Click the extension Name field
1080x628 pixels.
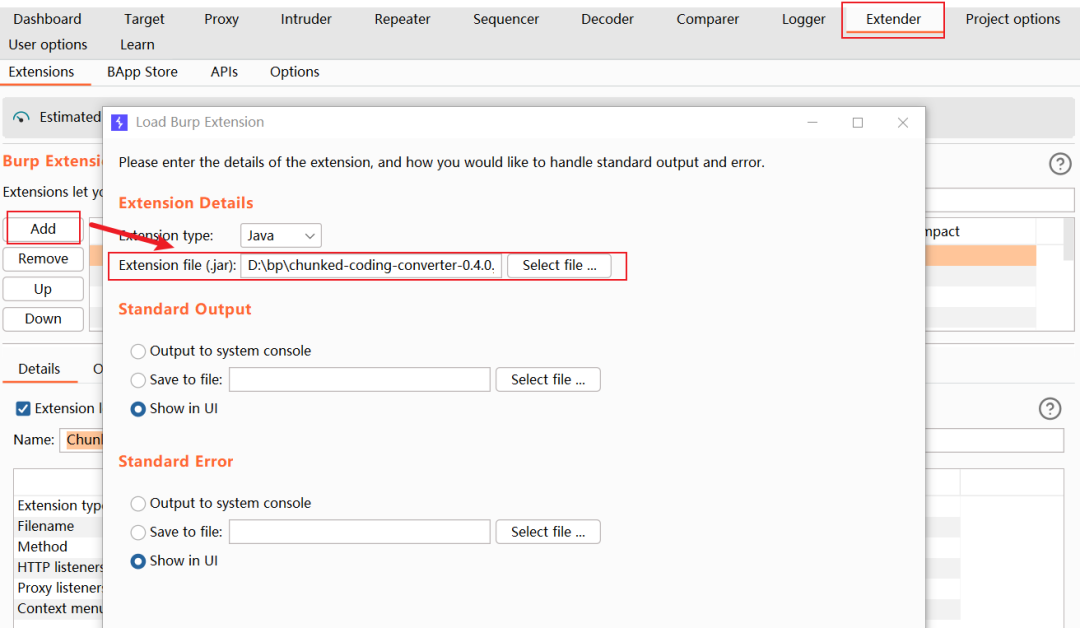81,439
